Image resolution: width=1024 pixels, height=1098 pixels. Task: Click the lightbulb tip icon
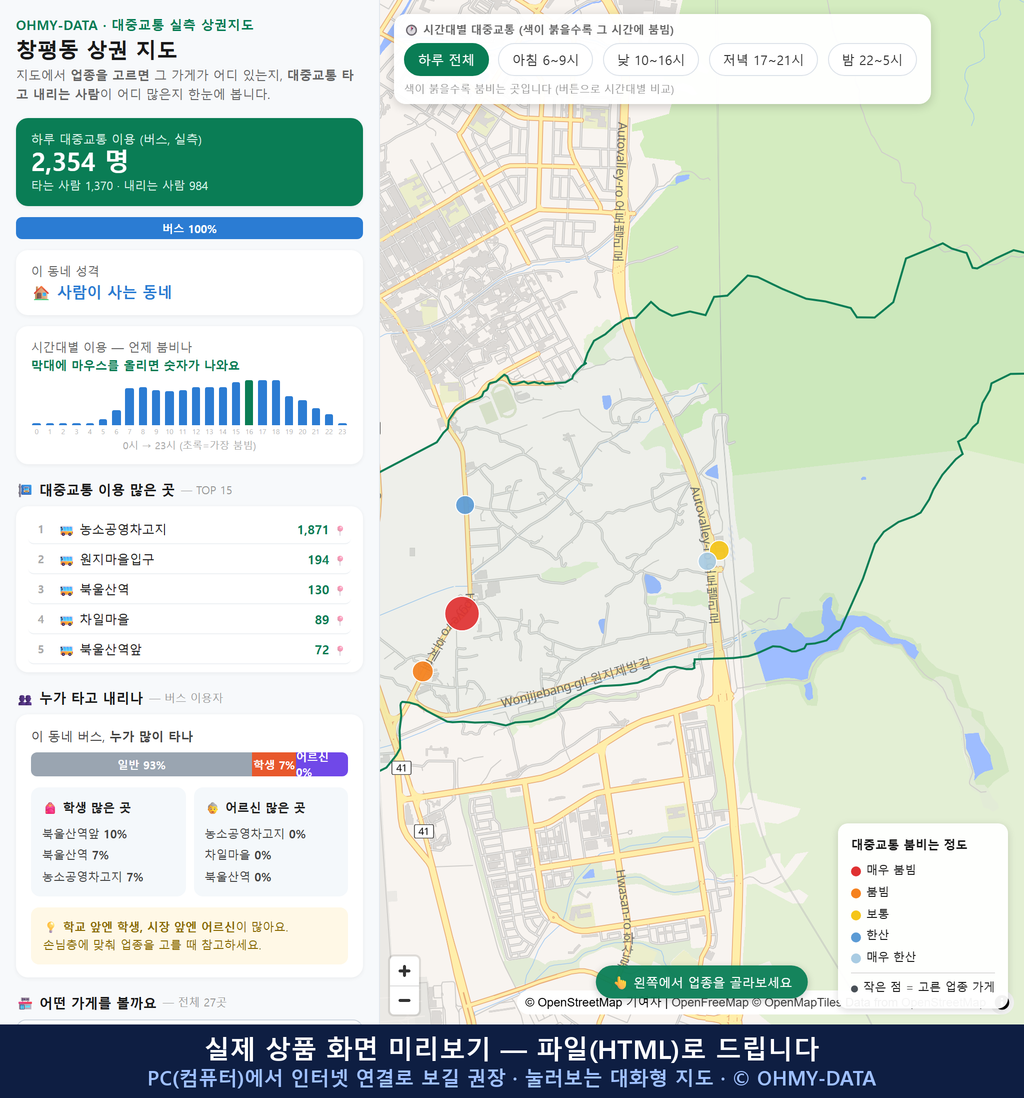tap(50, 927)
